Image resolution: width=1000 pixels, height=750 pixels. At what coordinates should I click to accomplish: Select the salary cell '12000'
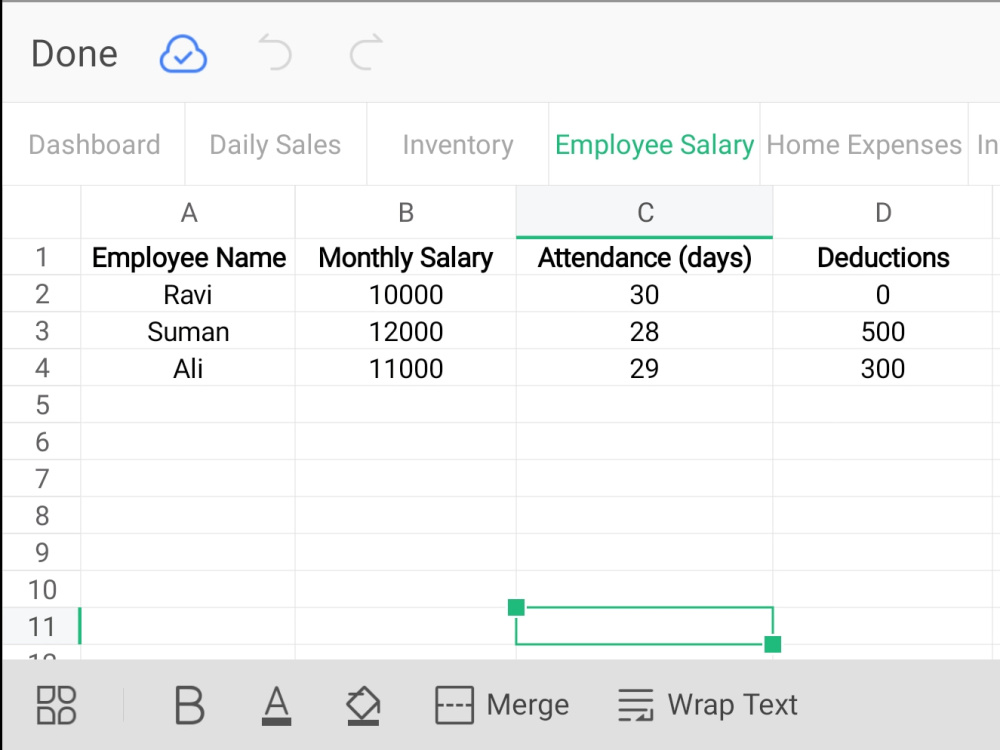click(x=406, y=331)
